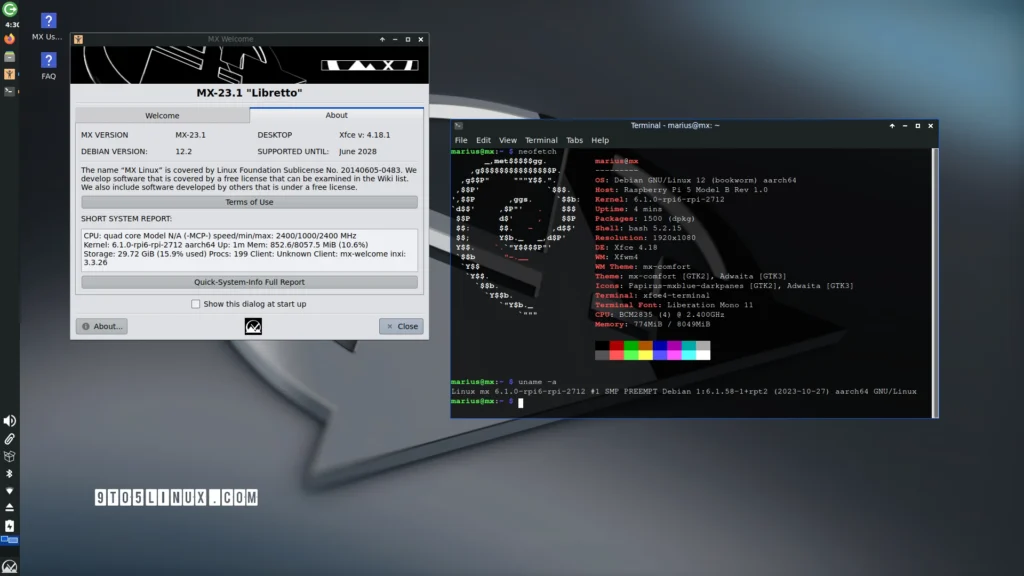Viewport: 1024px width, 576px height.
Task: Toggle 'Show this dialog at start up'
Action: [195, 304]
